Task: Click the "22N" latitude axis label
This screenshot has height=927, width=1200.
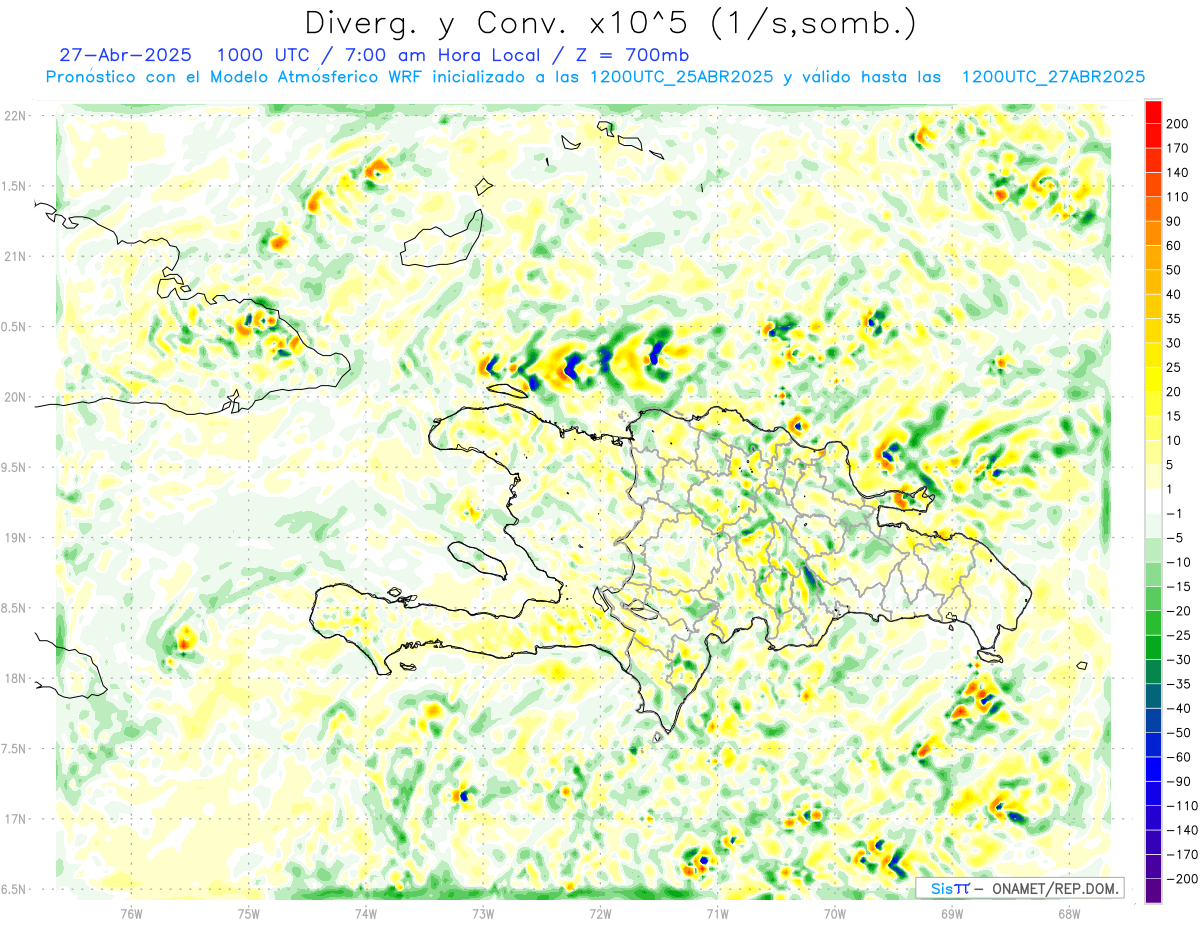Action: click(15, 116)
